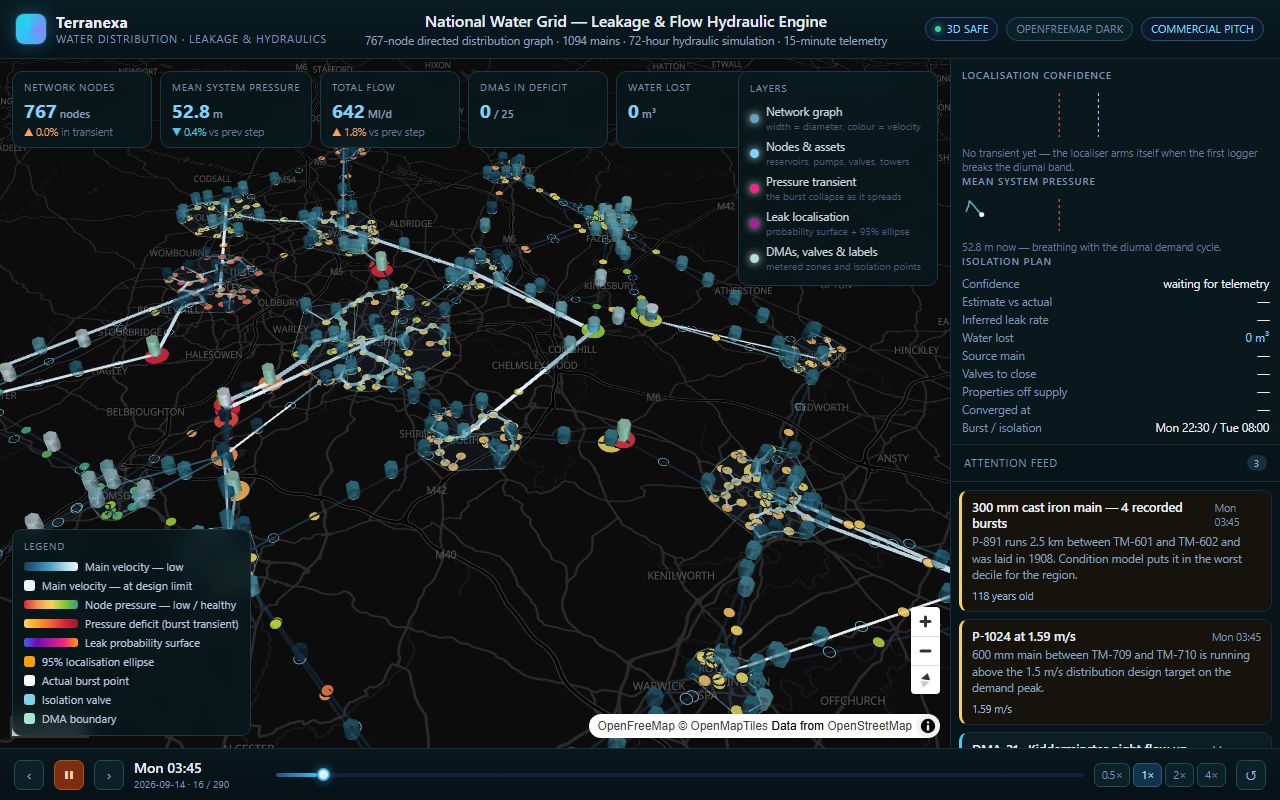Click the Water Lost 0 m³ card

point(677,109)
